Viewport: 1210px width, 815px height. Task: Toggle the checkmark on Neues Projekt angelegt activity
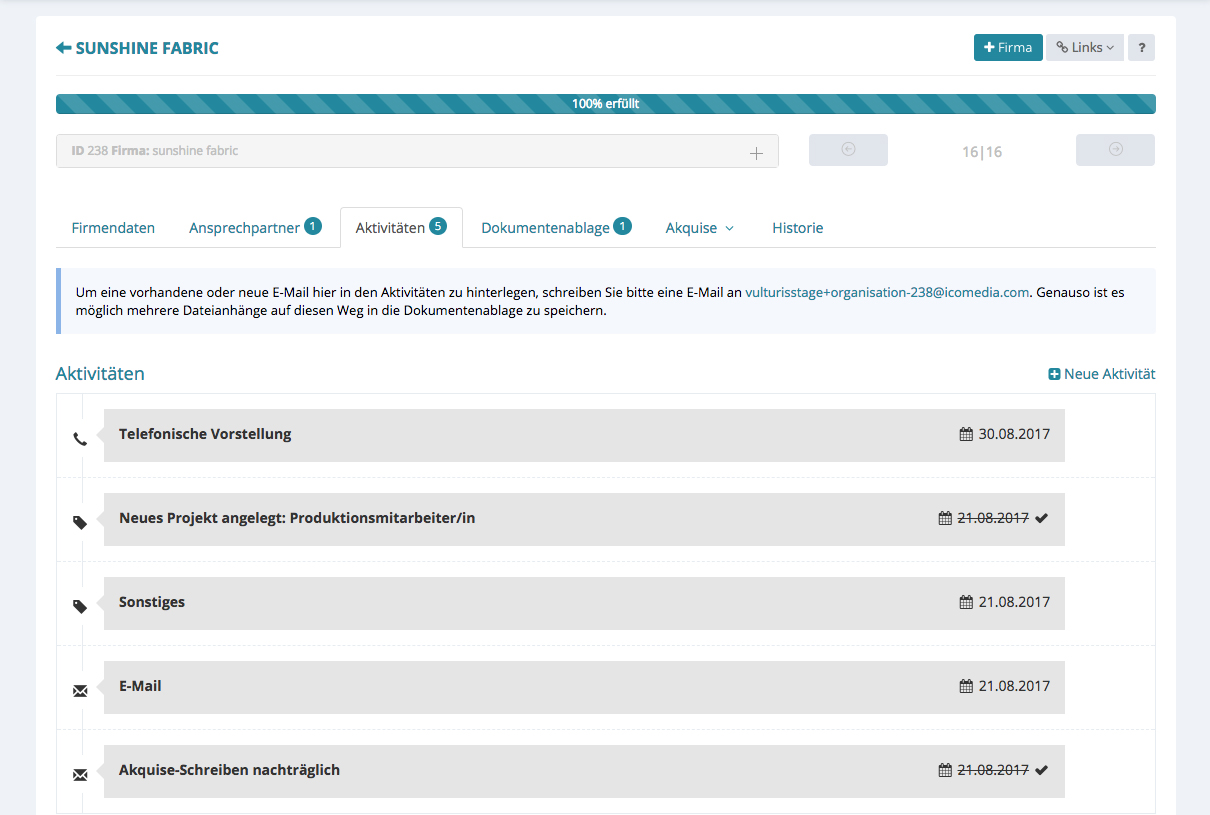click(x=1042, y=518)
